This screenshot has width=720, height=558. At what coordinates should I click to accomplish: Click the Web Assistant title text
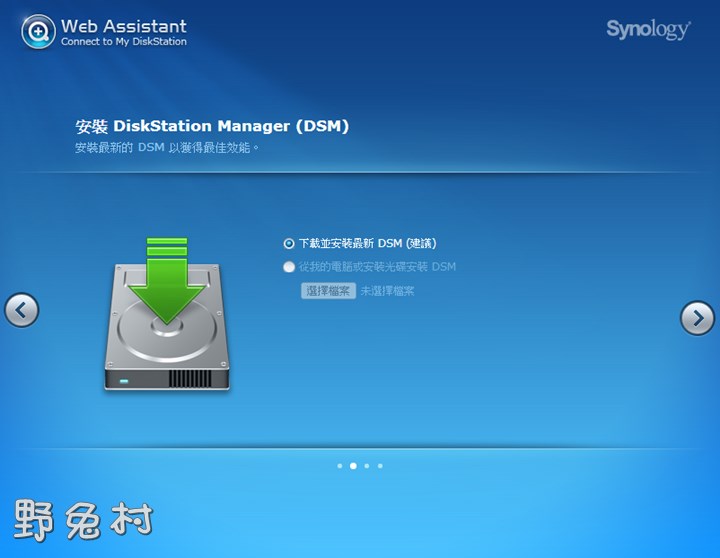tap(124, 26)
